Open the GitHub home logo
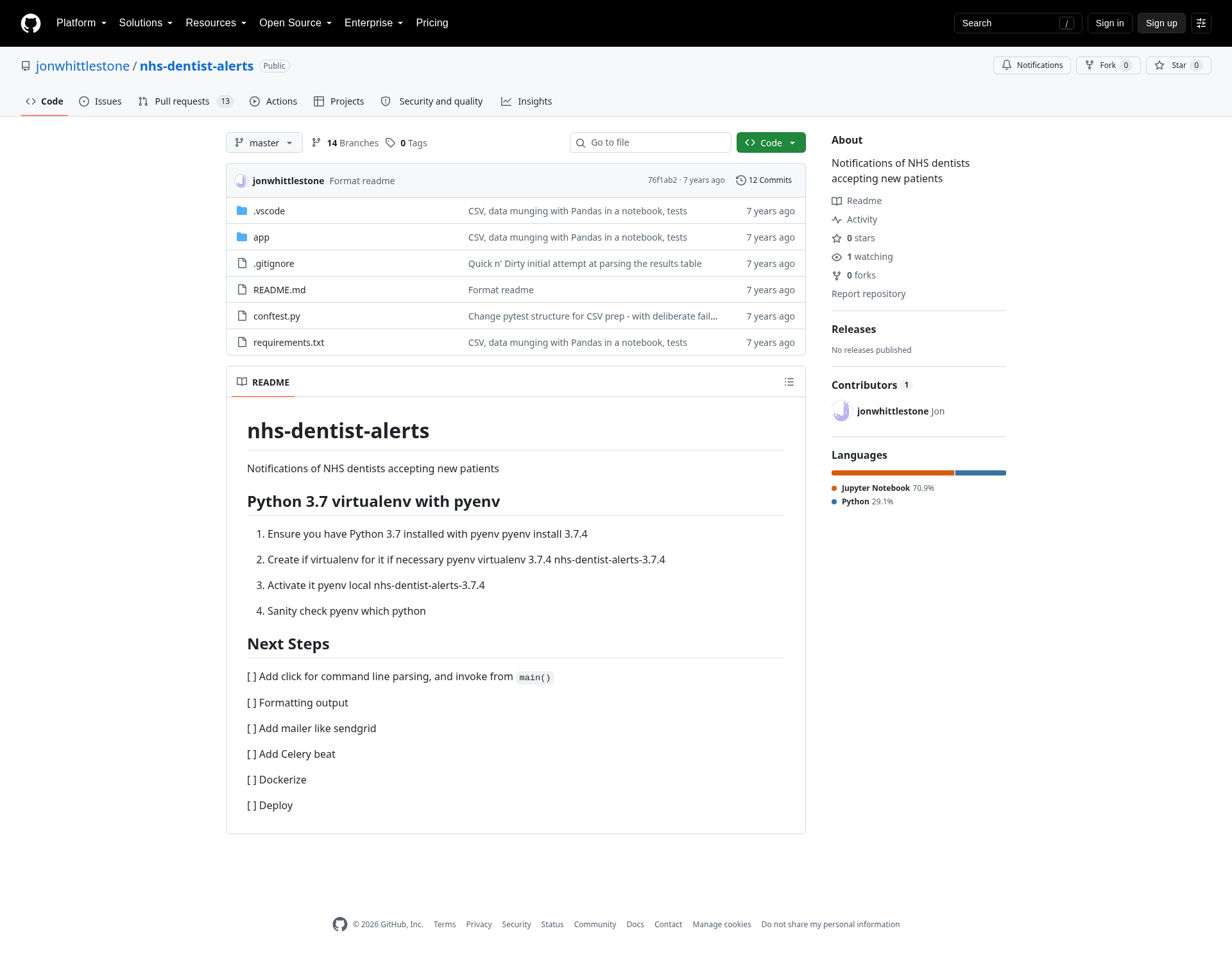 31,23
